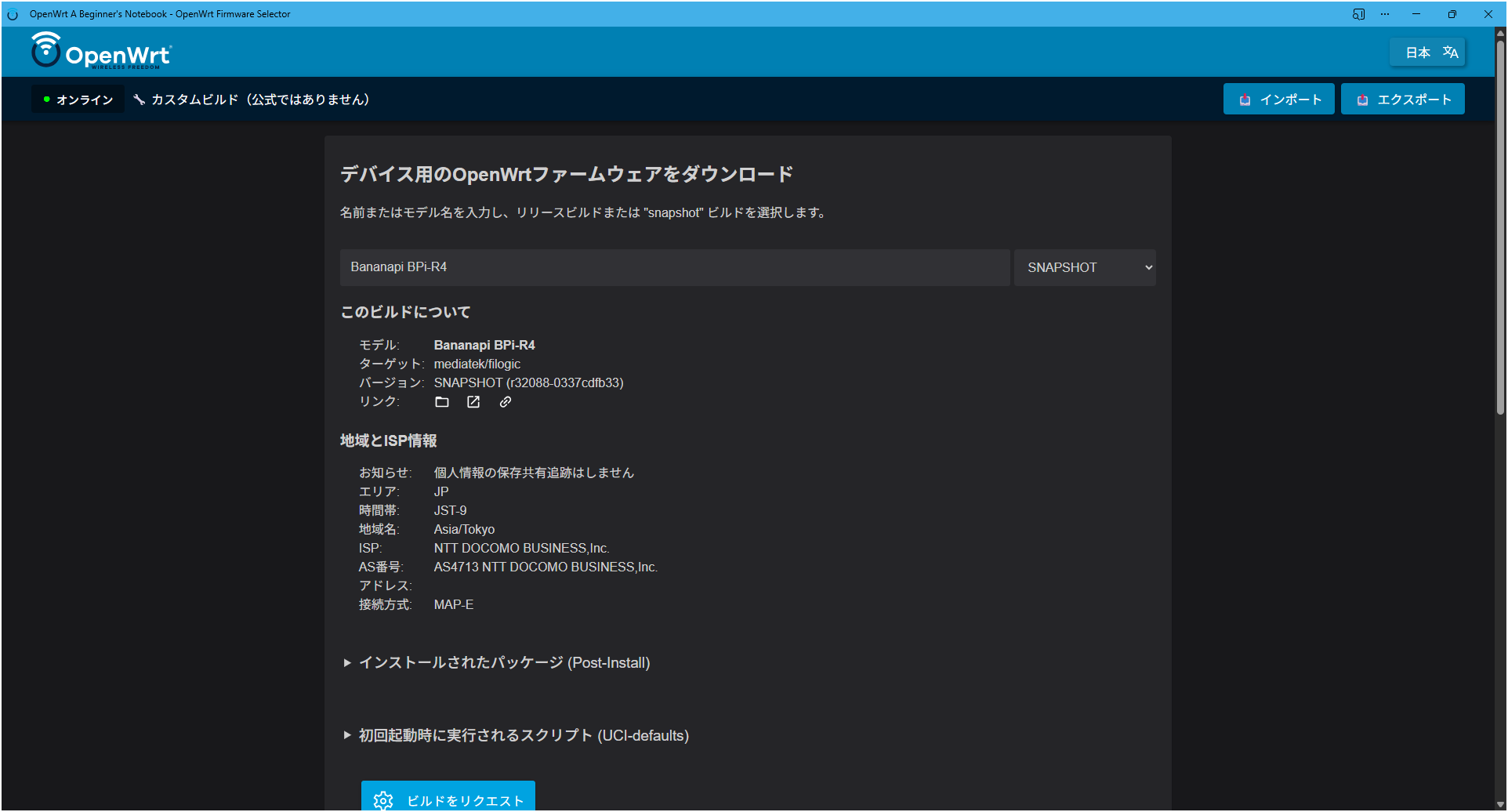
Task: Close the Firmware Selector window
Action: point(1488,14)
